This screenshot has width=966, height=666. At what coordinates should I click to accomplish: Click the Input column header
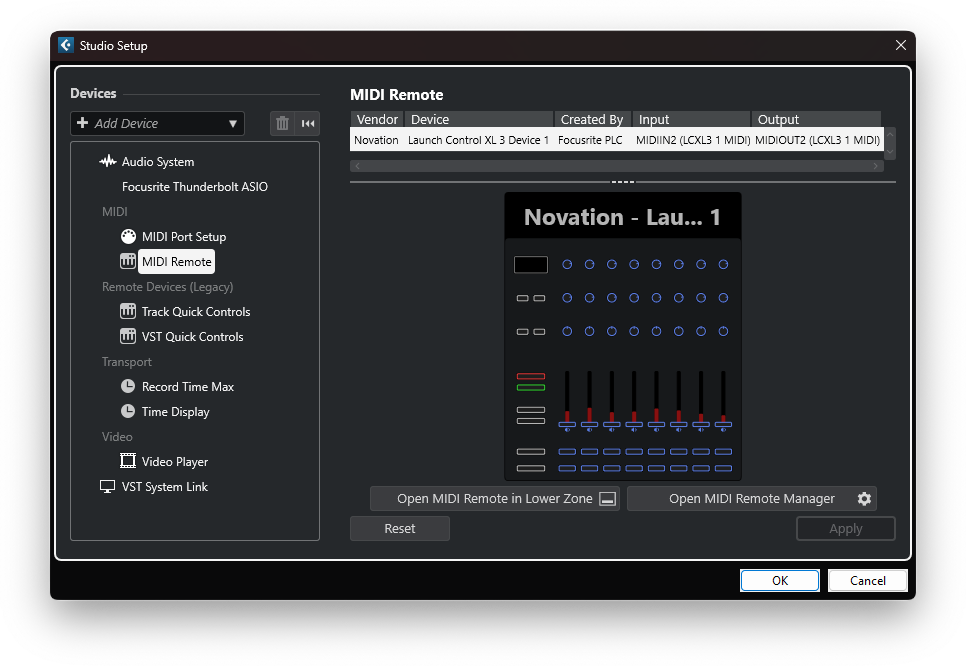pos(691,119)
